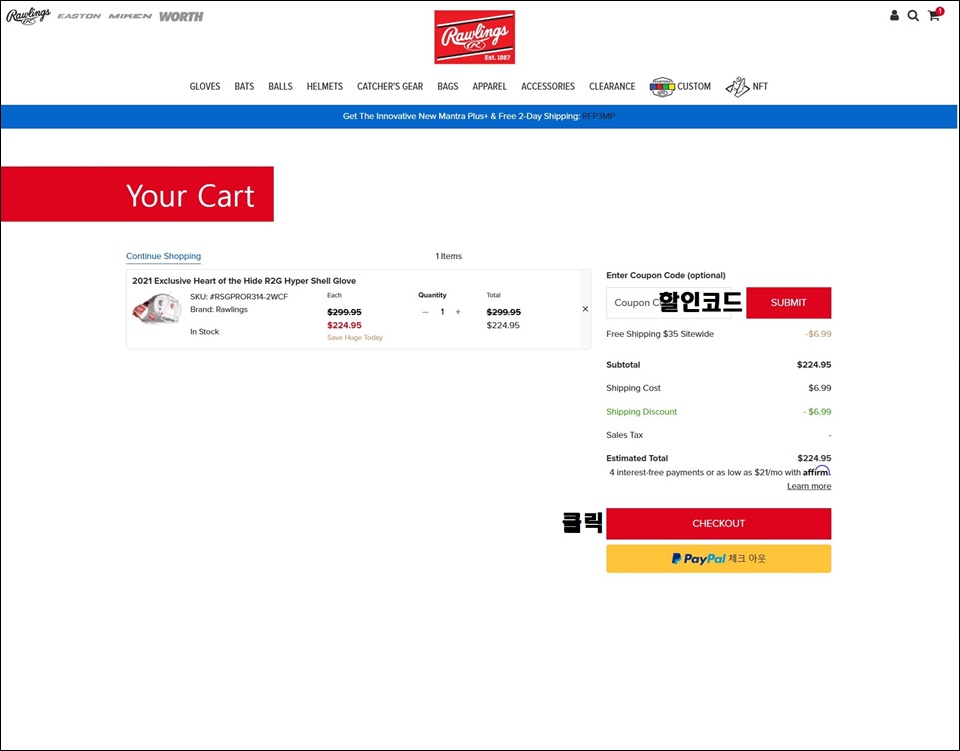The image size is (960, 751).
Task: Increase quantity with plus button
Action: point(458,312)
